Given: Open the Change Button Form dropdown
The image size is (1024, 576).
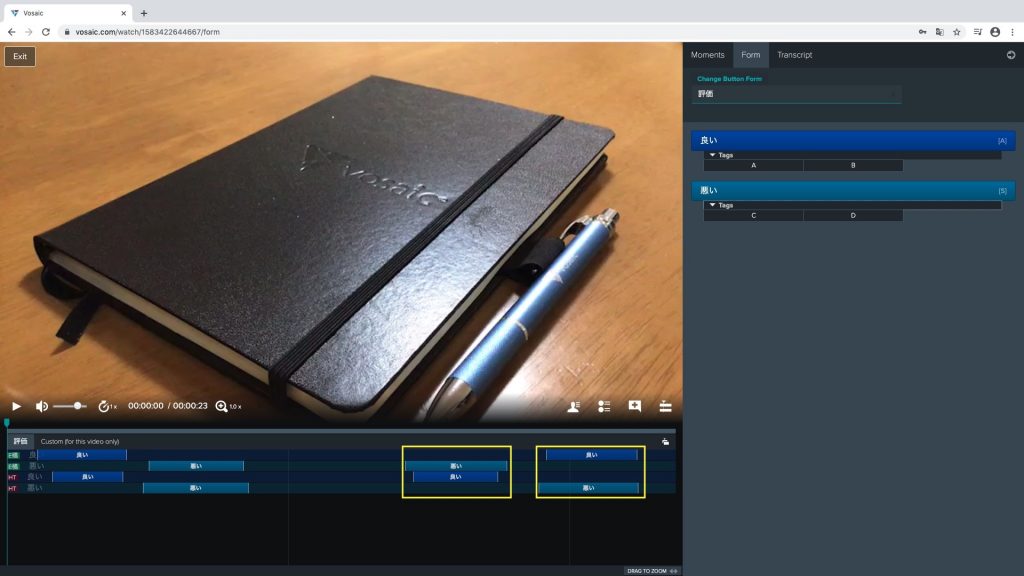Looking at the screenshot, I should pyautogui.click(x=796, y=94).
